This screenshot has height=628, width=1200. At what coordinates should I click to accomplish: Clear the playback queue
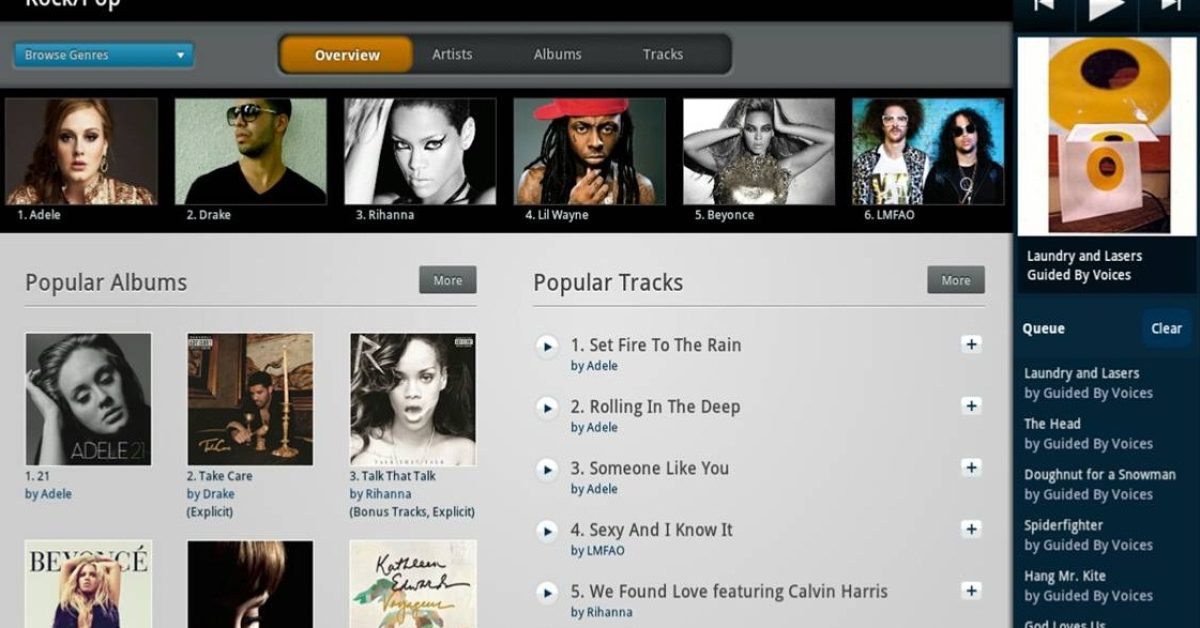(x=1166, y=328)
